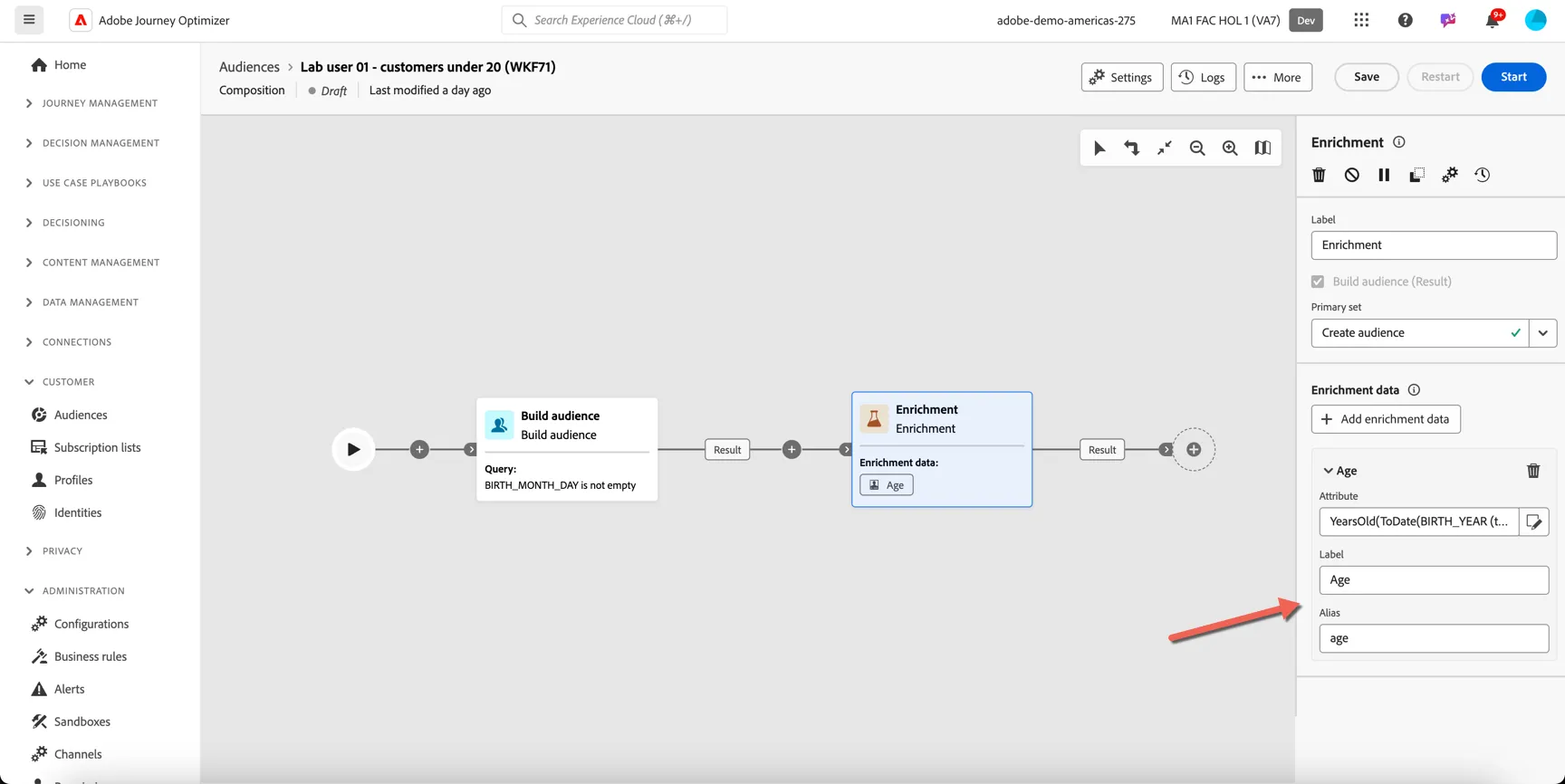
Task: Click Add enrichment data button
Action: coord(1386,419)
